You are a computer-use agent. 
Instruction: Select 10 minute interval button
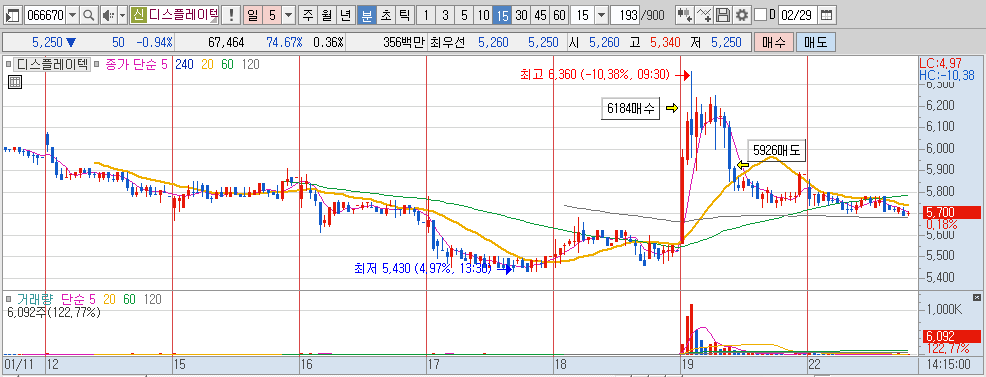[x=483, y=15]
